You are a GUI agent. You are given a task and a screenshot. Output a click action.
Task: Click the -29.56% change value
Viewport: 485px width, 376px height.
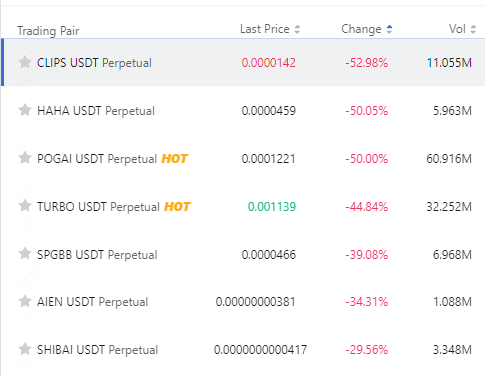(367, 350)
